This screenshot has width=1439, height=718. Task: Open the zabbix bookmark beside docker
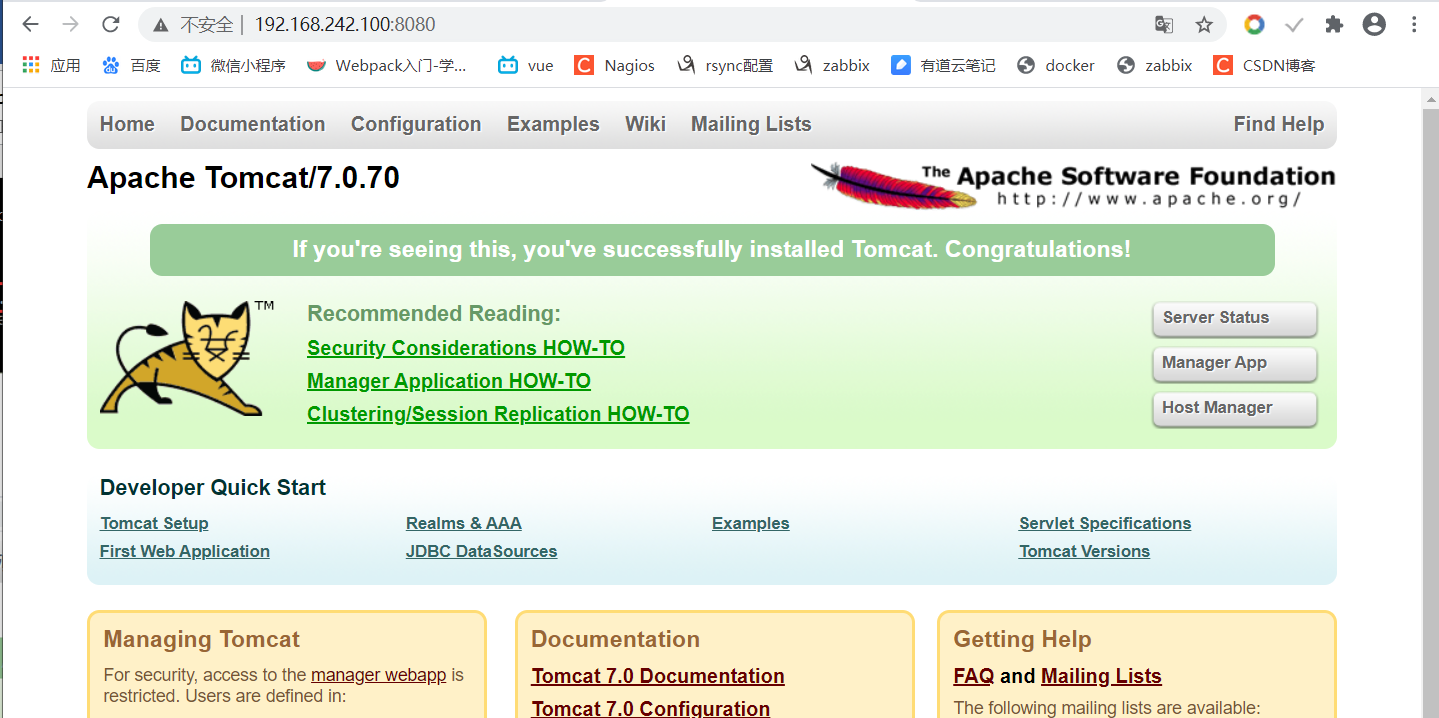coord(1154,65)
